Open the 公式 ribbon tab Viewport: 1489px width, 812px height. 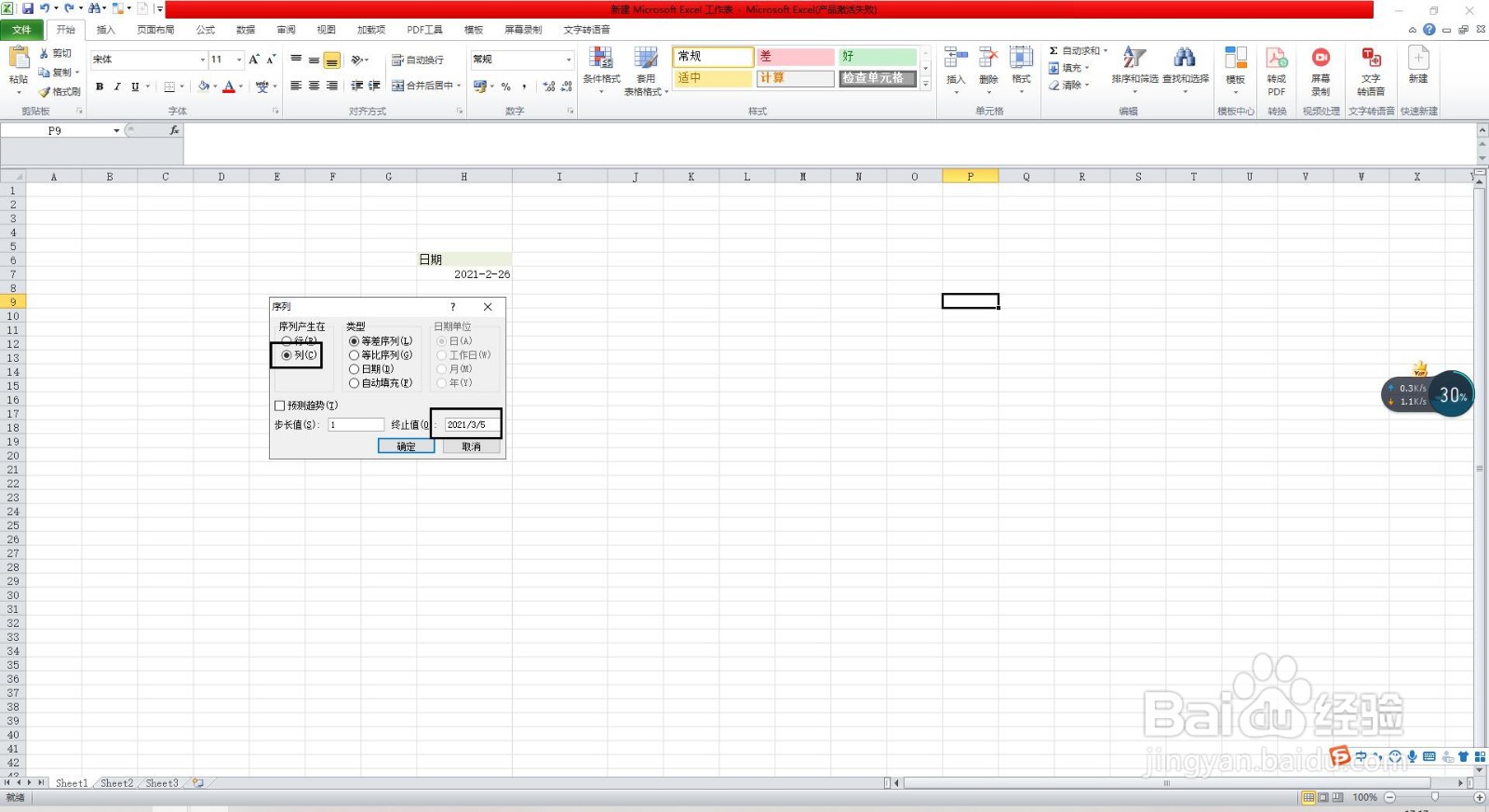point(206,30)
